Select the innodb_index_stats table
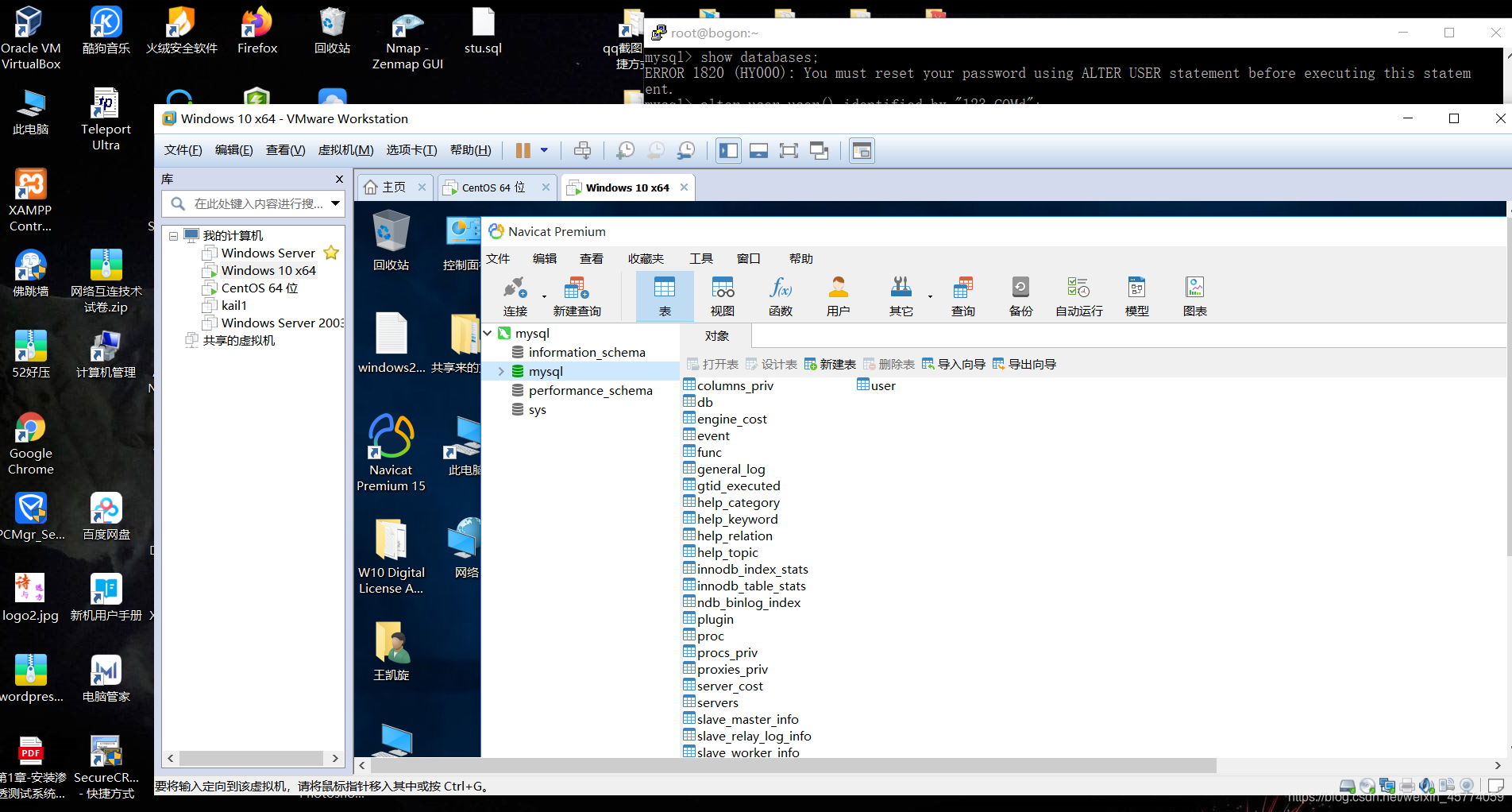 [x=746, y=569]
